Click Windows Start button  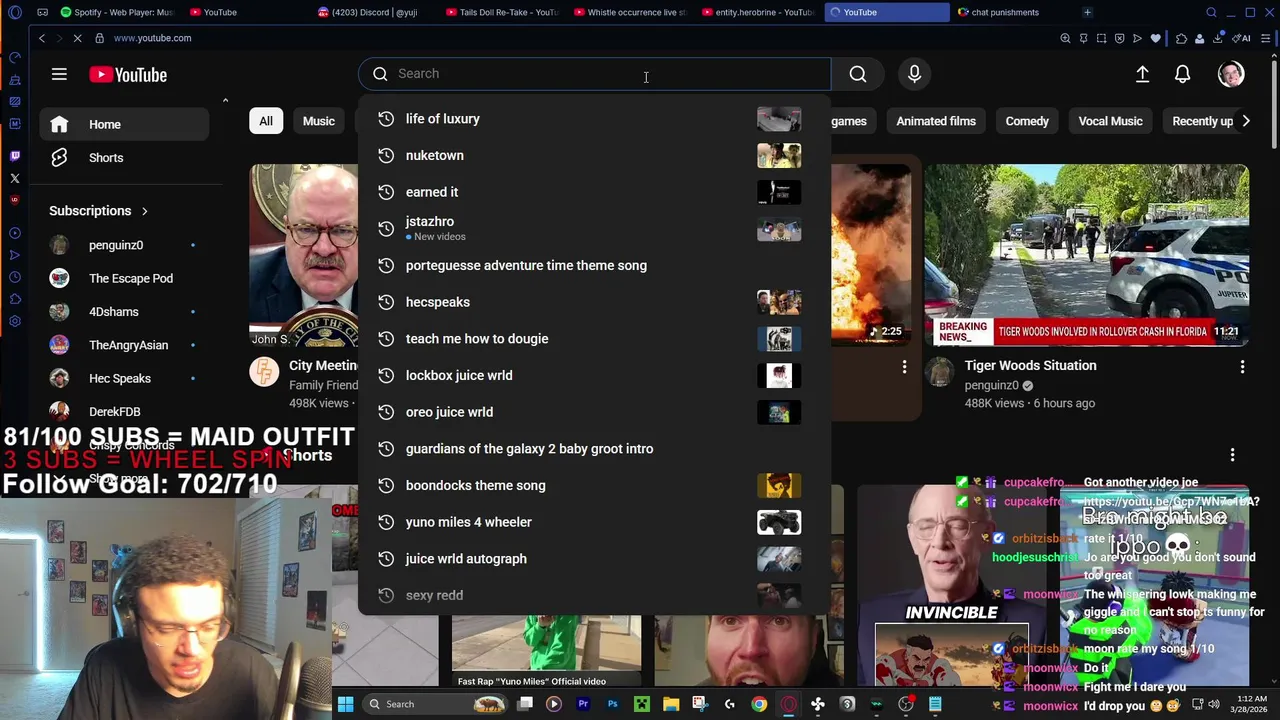pos(345,704)
